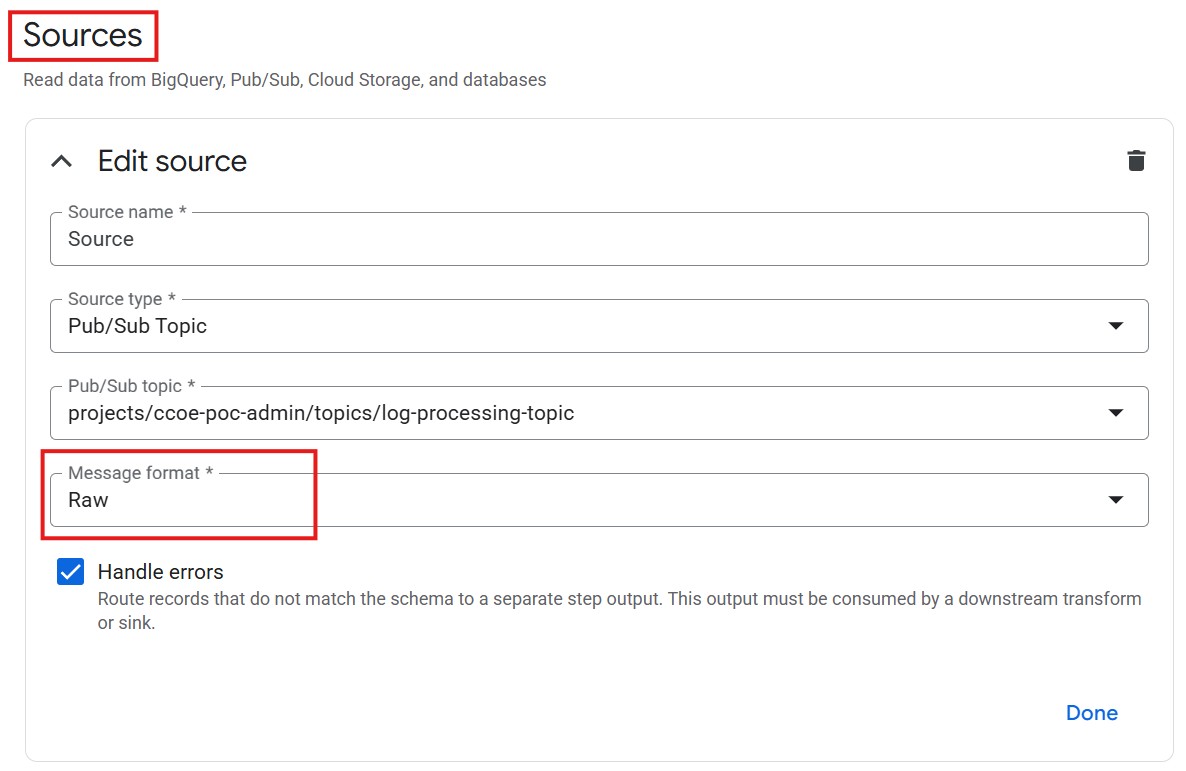Click the Source name input field
Image resolution: width=1186 pixels, height=771 pixels.
(600, 240)
